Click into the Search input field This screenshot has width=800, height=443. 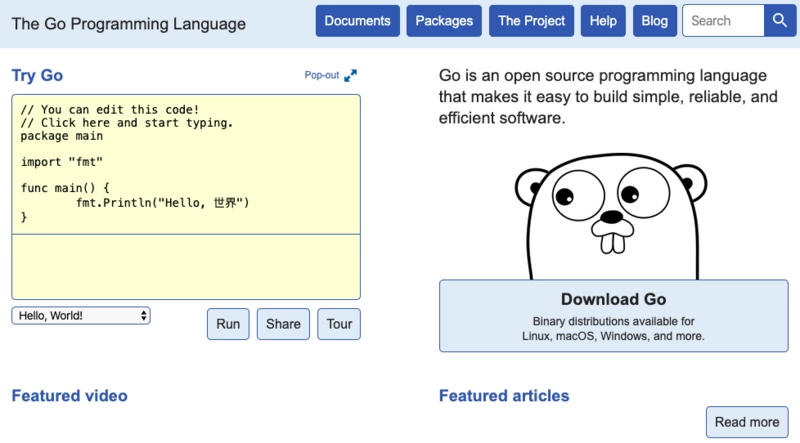click(x=723, y=21)
